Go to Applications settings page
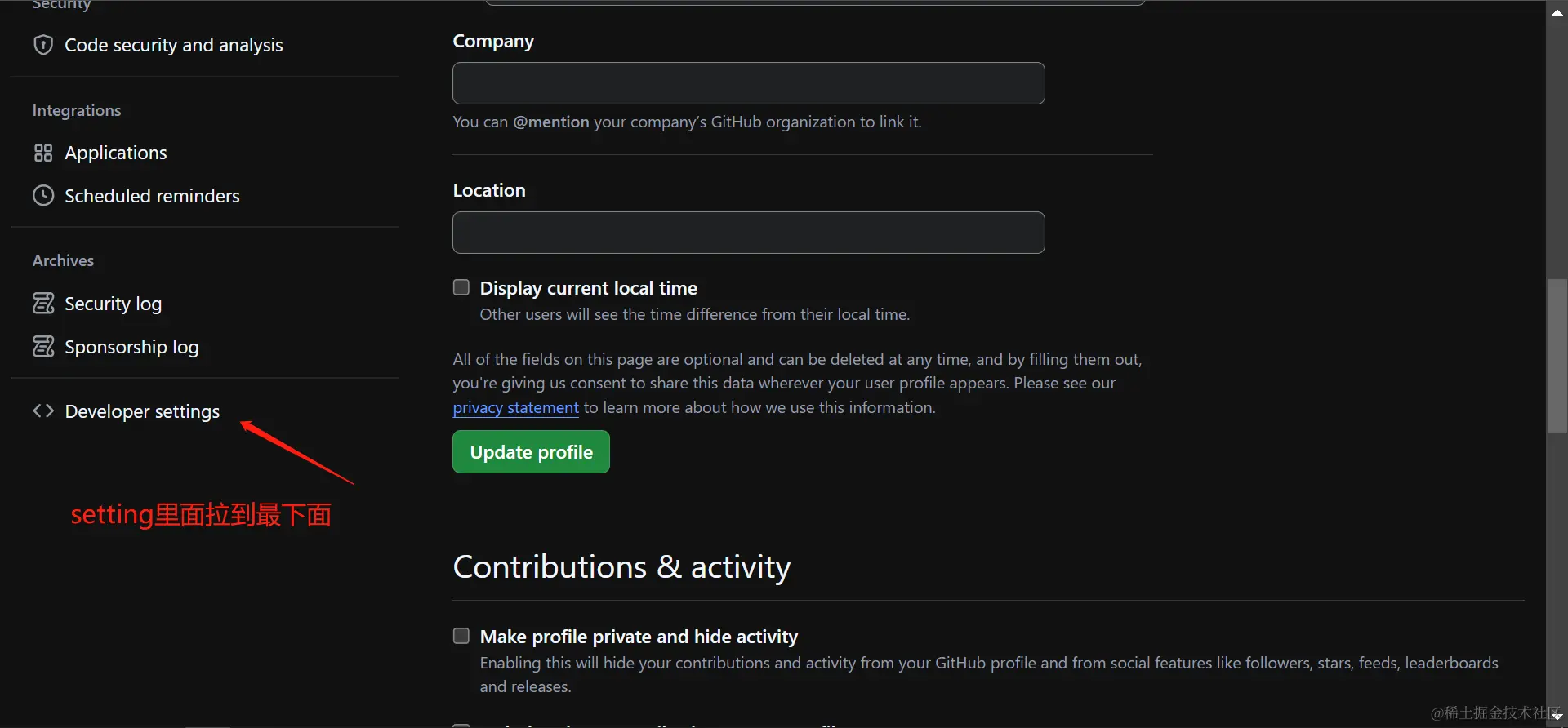 115,153
